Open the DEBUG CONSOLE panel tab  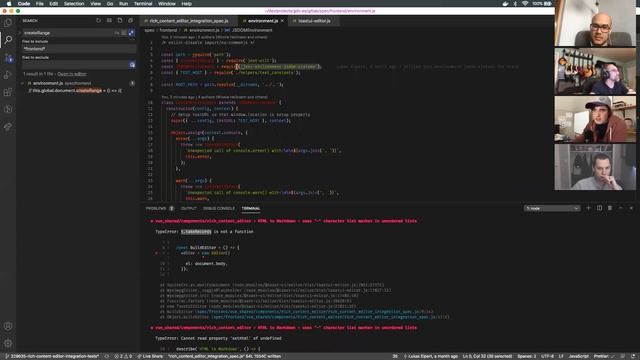(x=219, y=209)
